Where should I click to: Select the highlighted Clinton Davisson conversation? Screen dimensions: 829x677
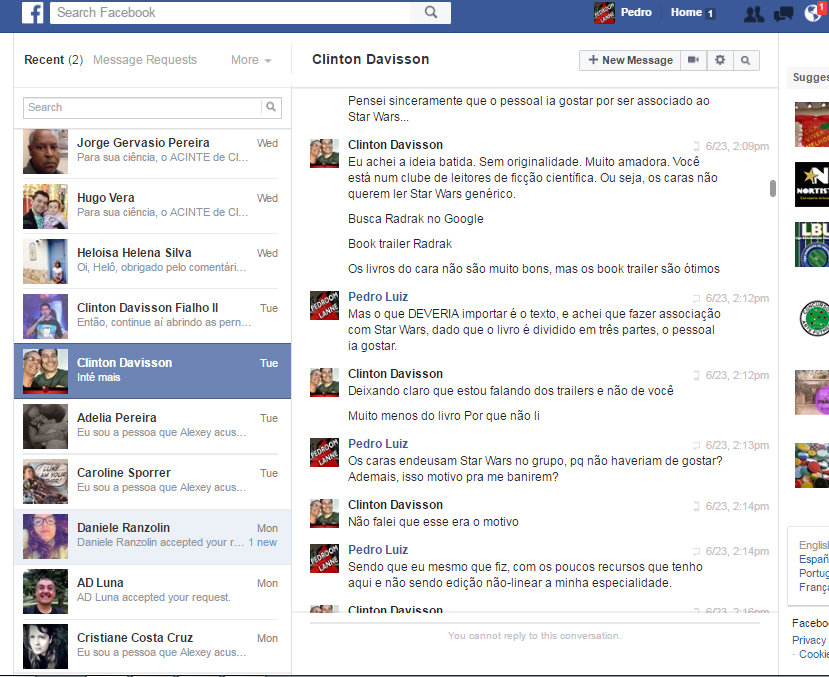coord(152,371)
